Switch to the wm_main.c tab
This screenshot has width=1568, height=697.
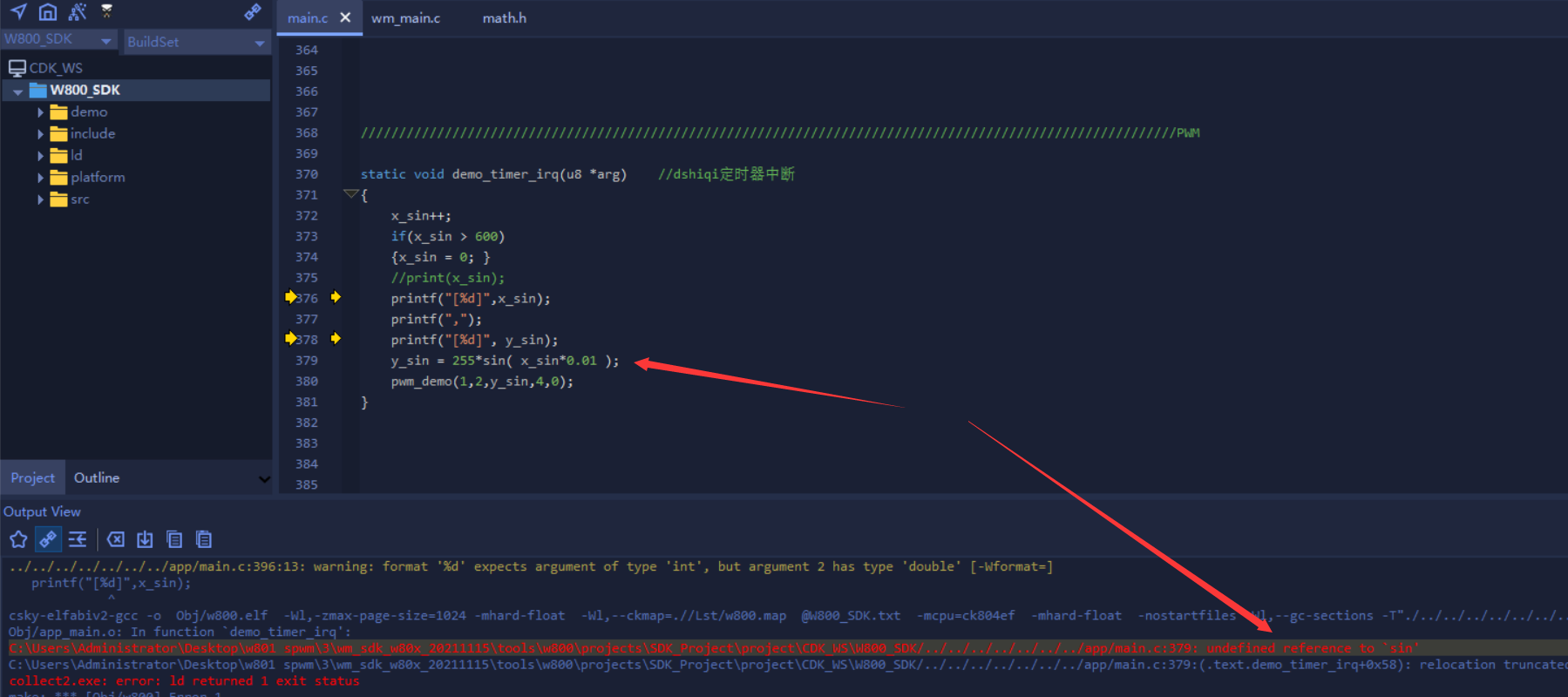405,18
